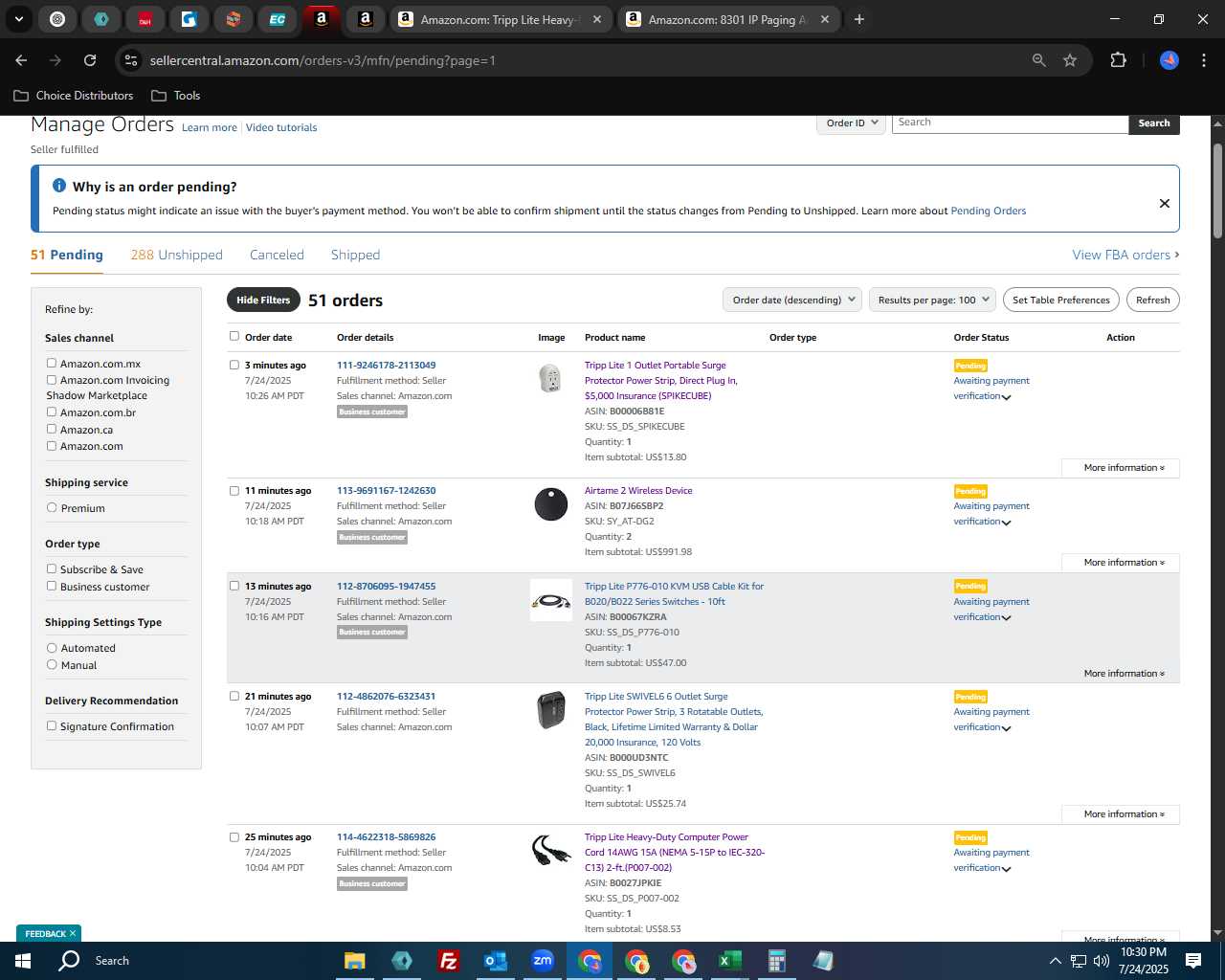Click the Set Table Preferences button
The width and height of the screenshot is (1225, 980).
[1060, 300]
